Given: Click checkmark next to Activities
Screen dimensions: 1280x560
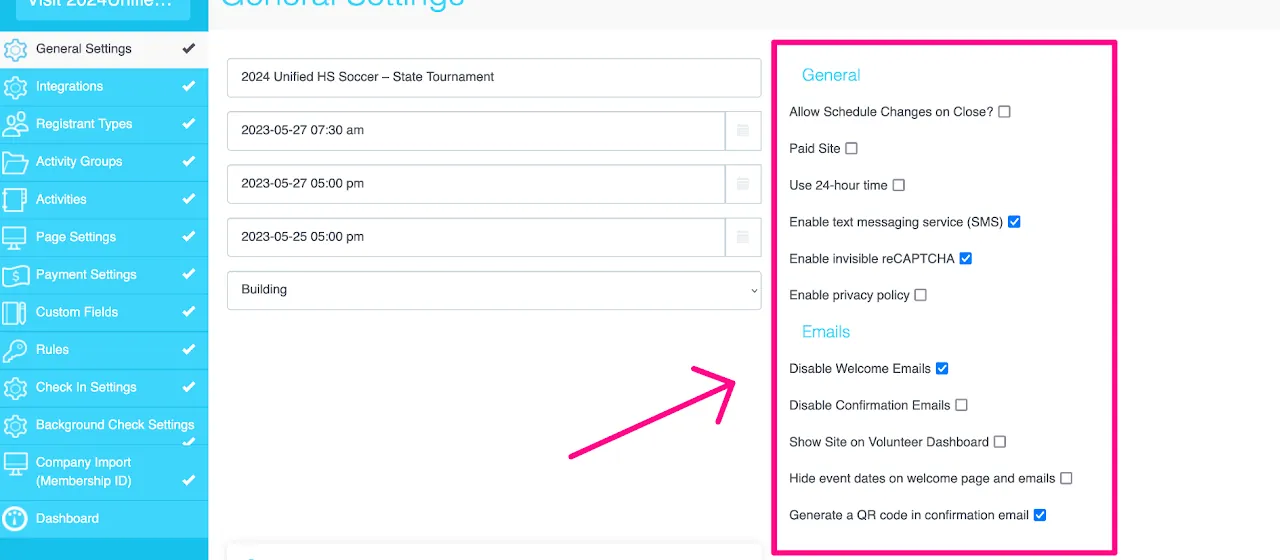Looking at the screenshot, I should point(188,199).
